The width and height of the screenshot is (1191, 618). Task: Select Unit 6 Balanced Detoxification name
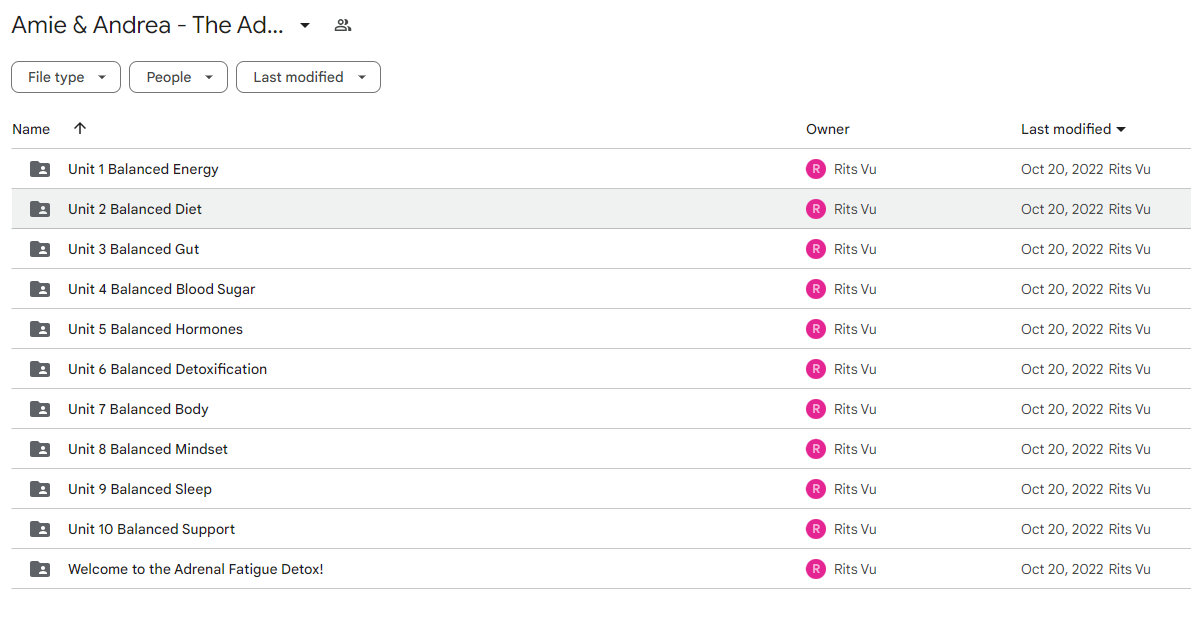pos(168,369)
